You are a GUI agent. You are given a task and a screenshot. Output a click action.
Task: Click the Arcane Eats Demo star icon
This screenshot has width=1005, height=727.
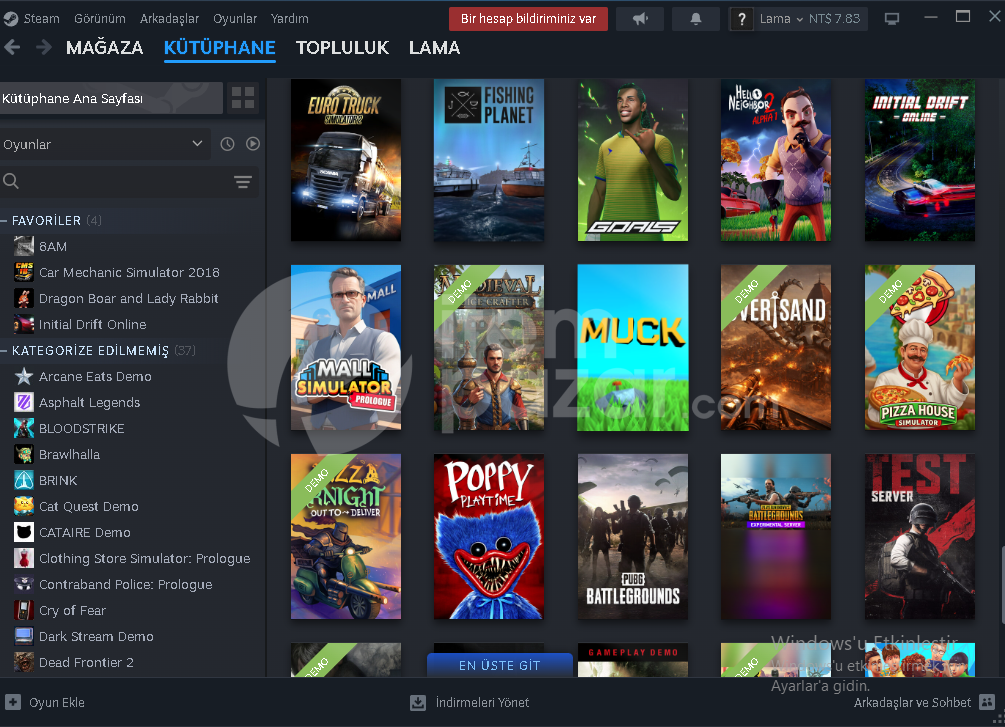[x=24, y=376]
